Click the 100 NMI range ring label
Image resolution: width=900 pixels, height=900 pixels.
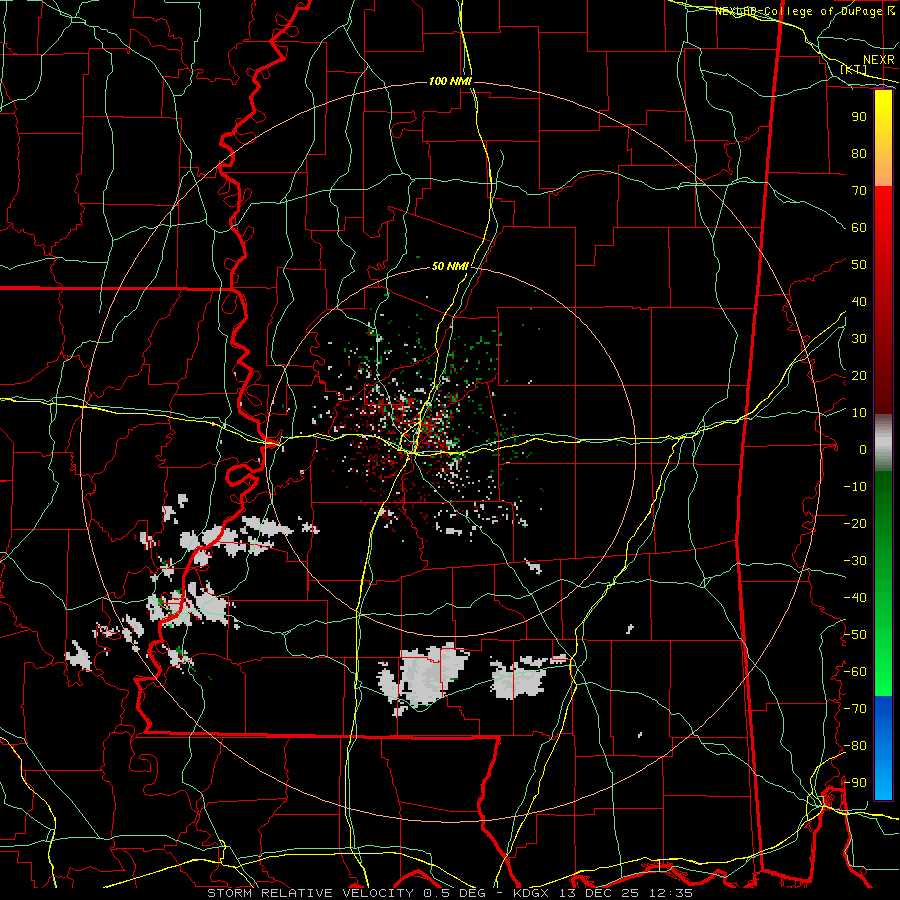tap(450, 82)
